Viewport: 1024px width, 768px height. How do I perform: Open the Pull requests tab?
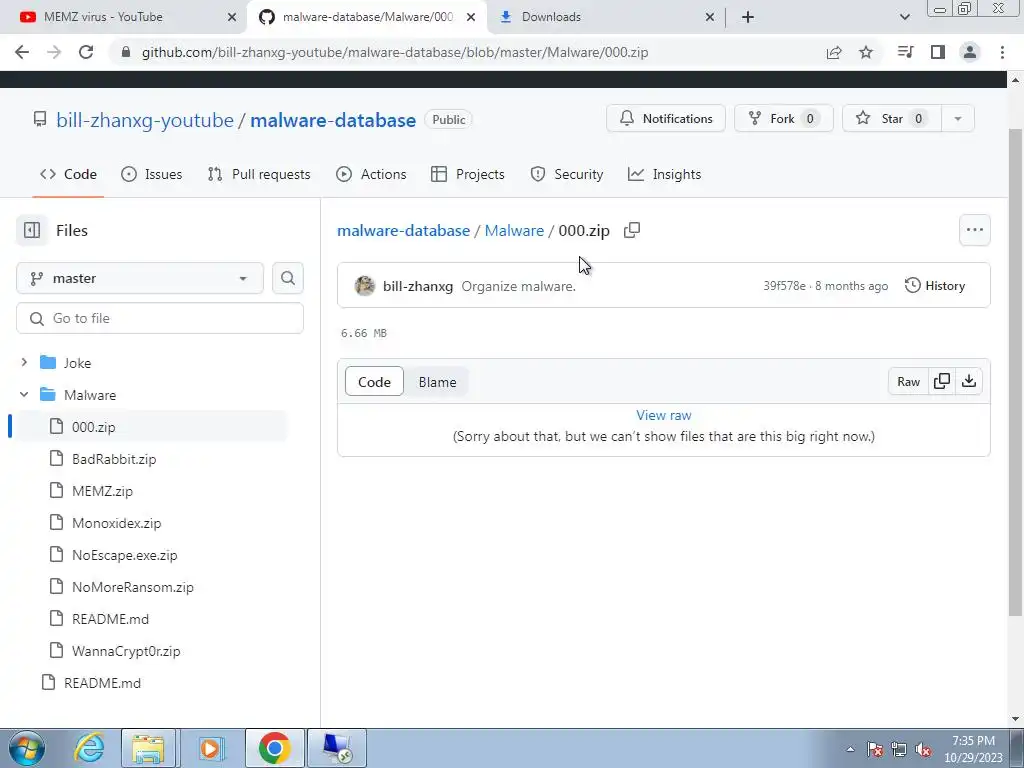259,174
